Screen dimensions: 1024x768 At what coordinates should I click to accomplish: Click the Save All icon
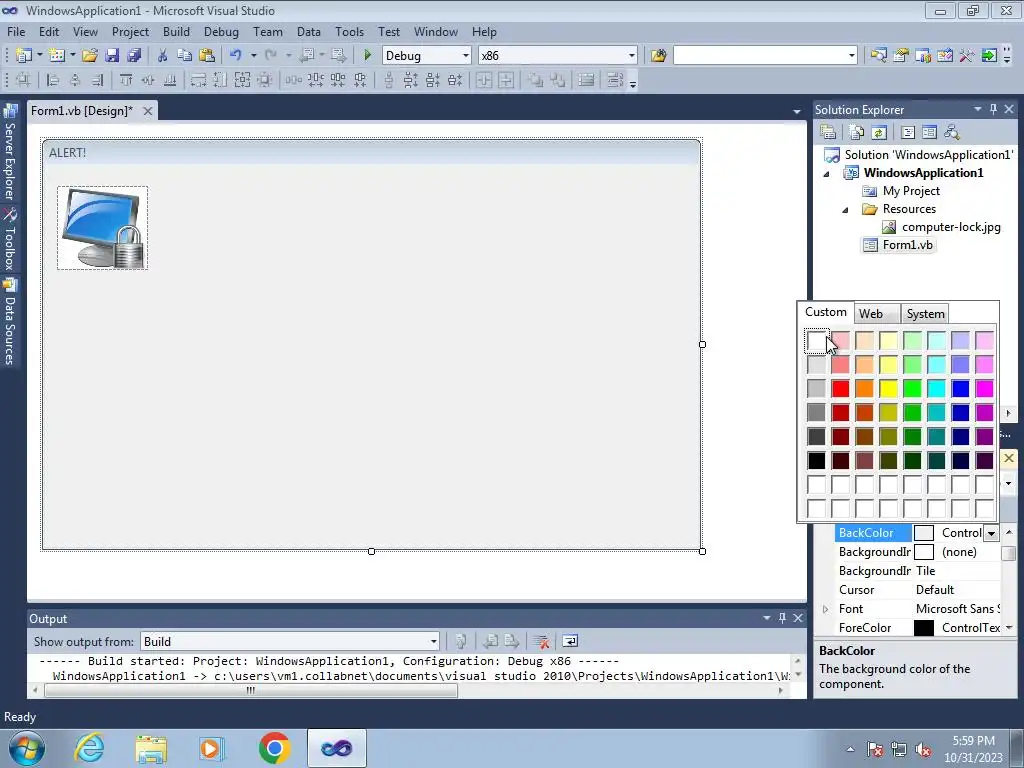(134, 56)
